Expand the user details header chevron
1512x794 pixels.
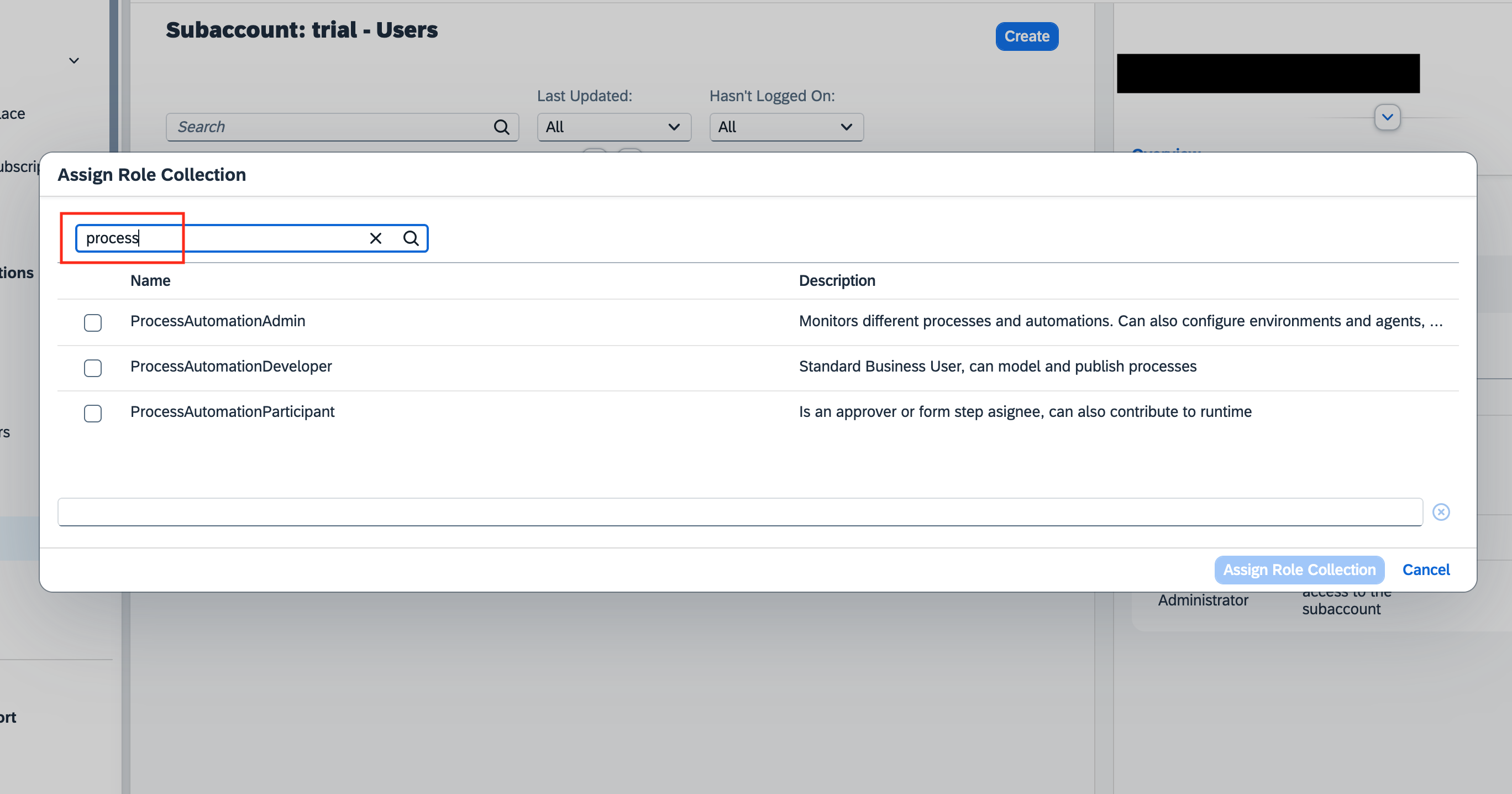click(1387, 117)
